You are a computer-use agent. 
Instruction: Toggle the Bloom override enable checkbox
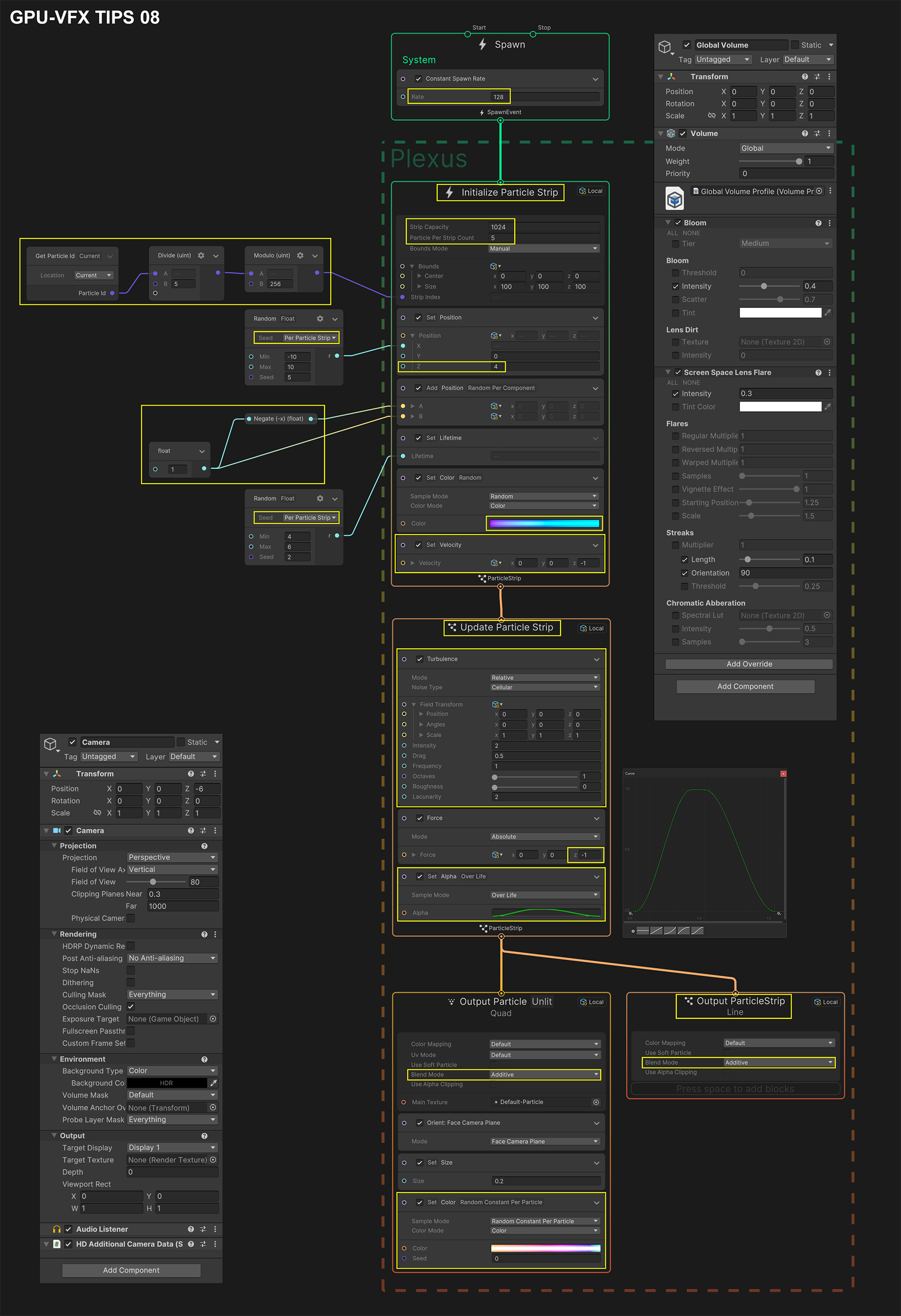678,223
